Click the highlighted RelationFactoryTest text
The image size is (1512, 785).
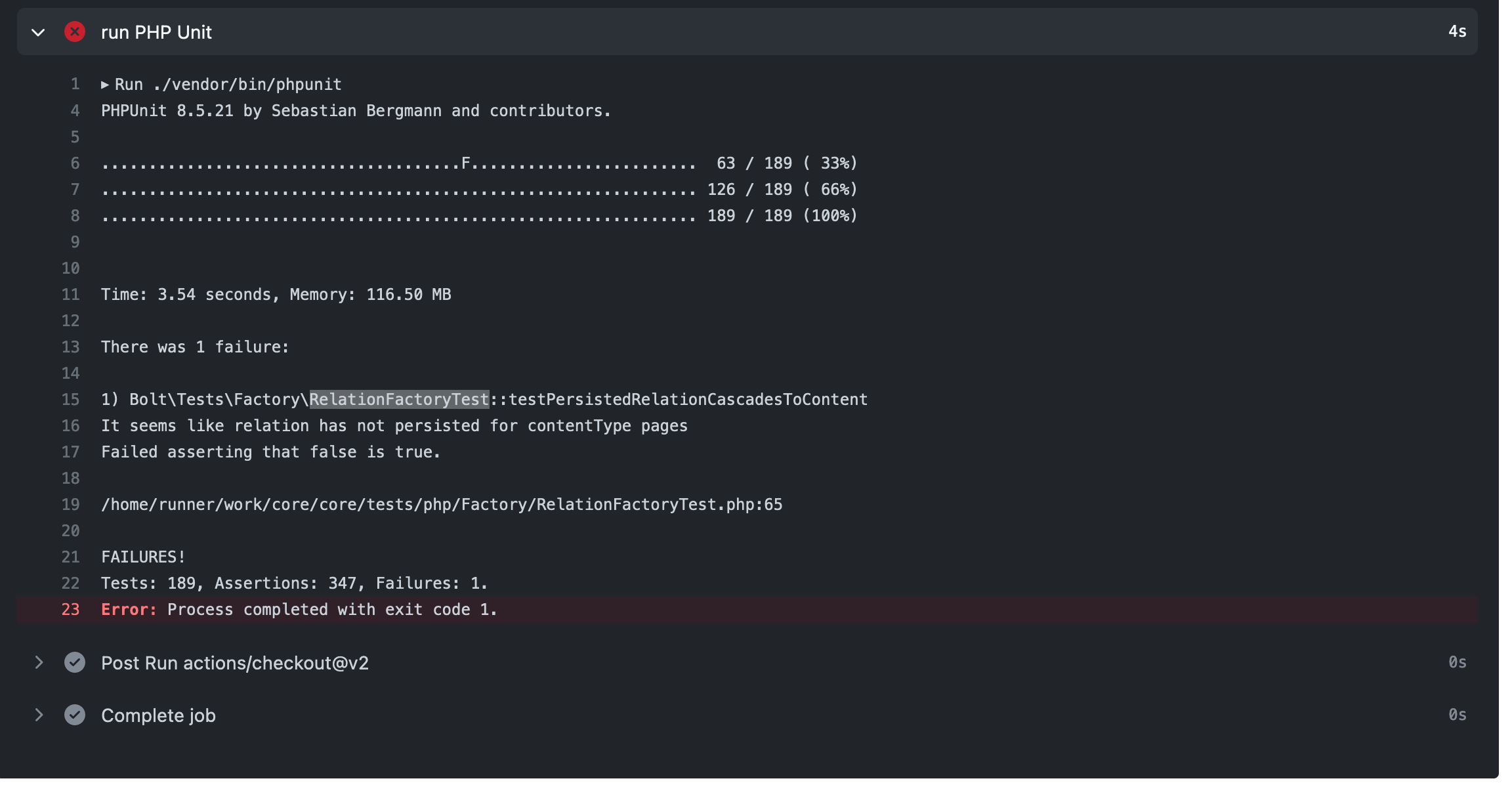click(x=399, y=399)
